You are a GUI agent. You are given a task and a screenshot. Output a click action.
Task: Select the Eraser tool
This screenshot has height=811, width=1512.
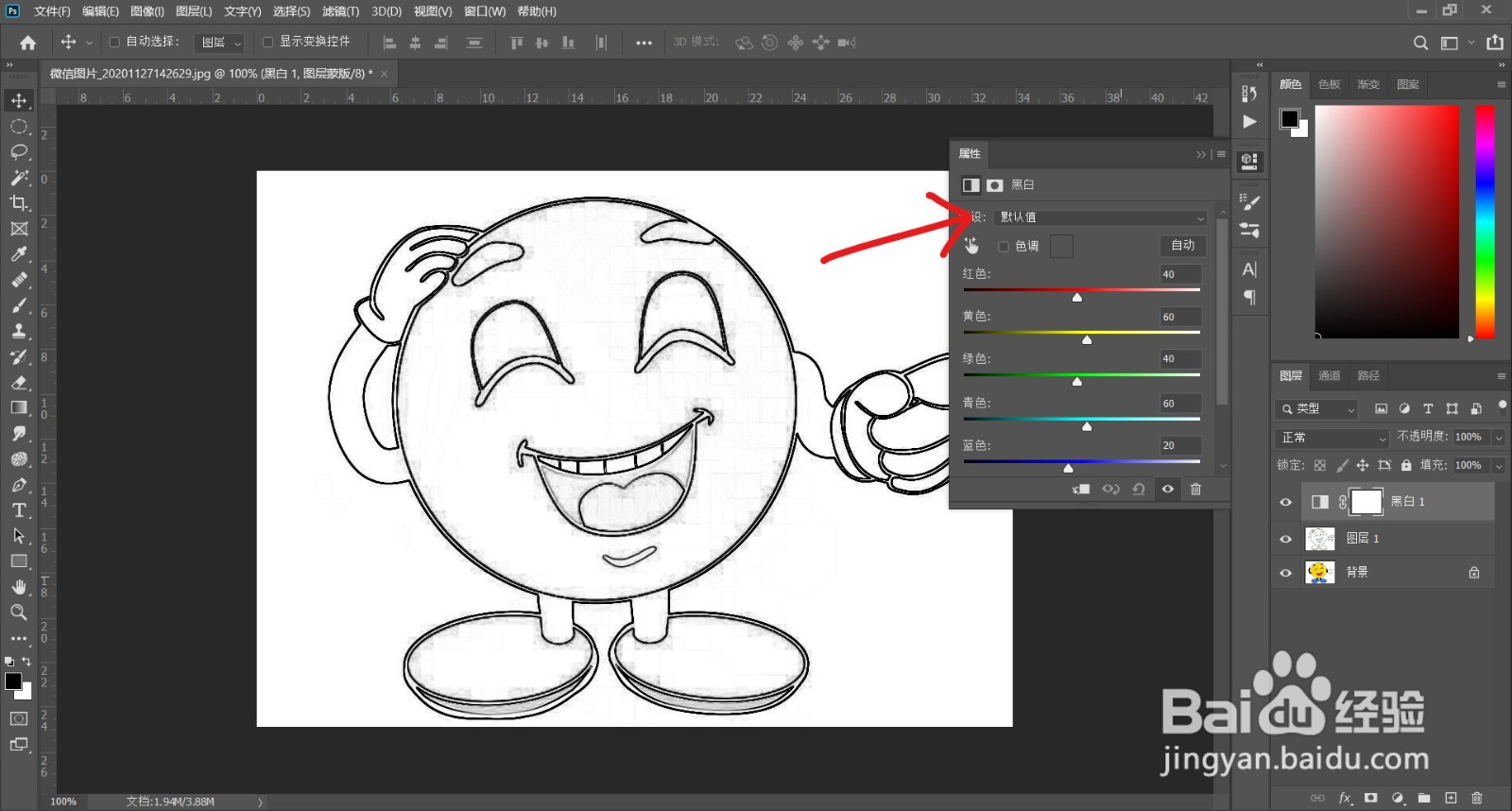tap(19, 383)
